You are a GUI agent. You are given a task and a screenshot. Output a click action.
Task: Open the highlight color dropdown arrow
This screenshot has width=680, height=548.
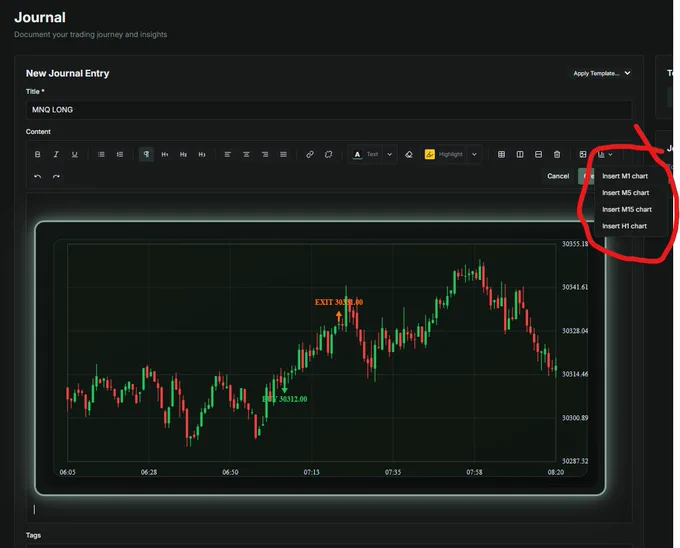pos(474,154)
